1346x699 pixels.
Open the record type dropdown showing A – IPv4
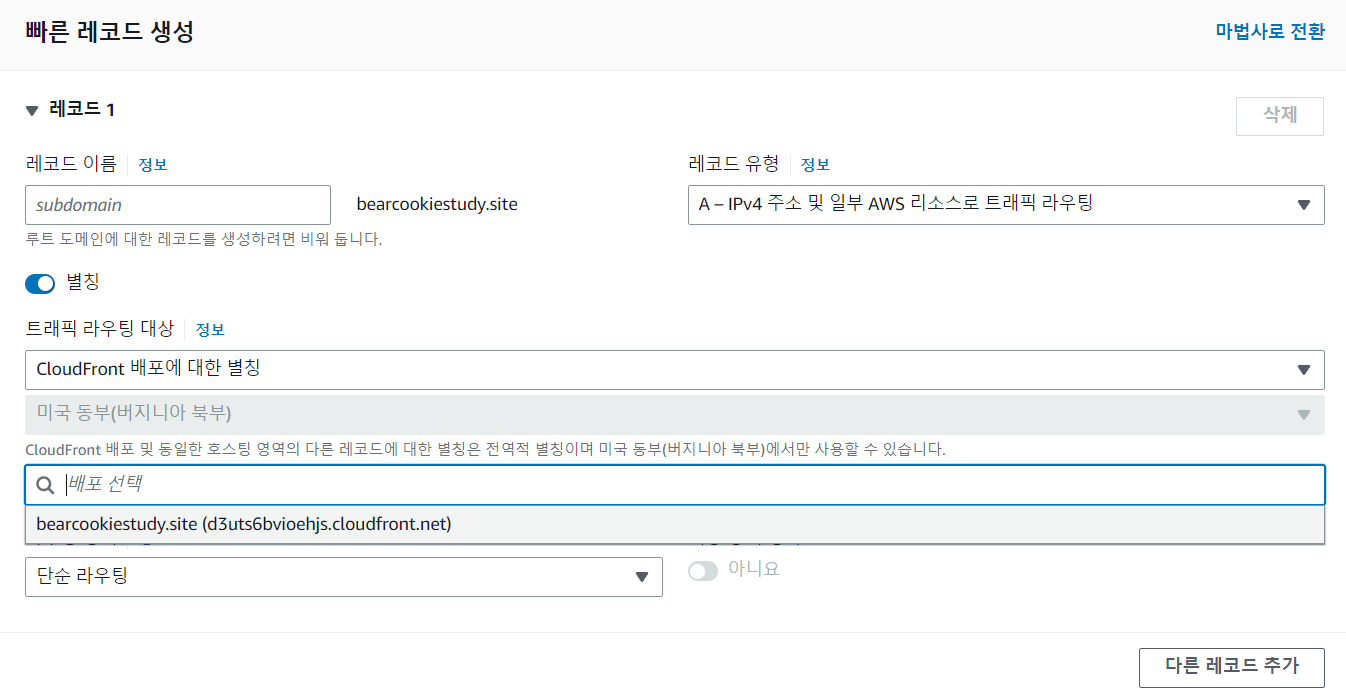[x=1005, y=204]
